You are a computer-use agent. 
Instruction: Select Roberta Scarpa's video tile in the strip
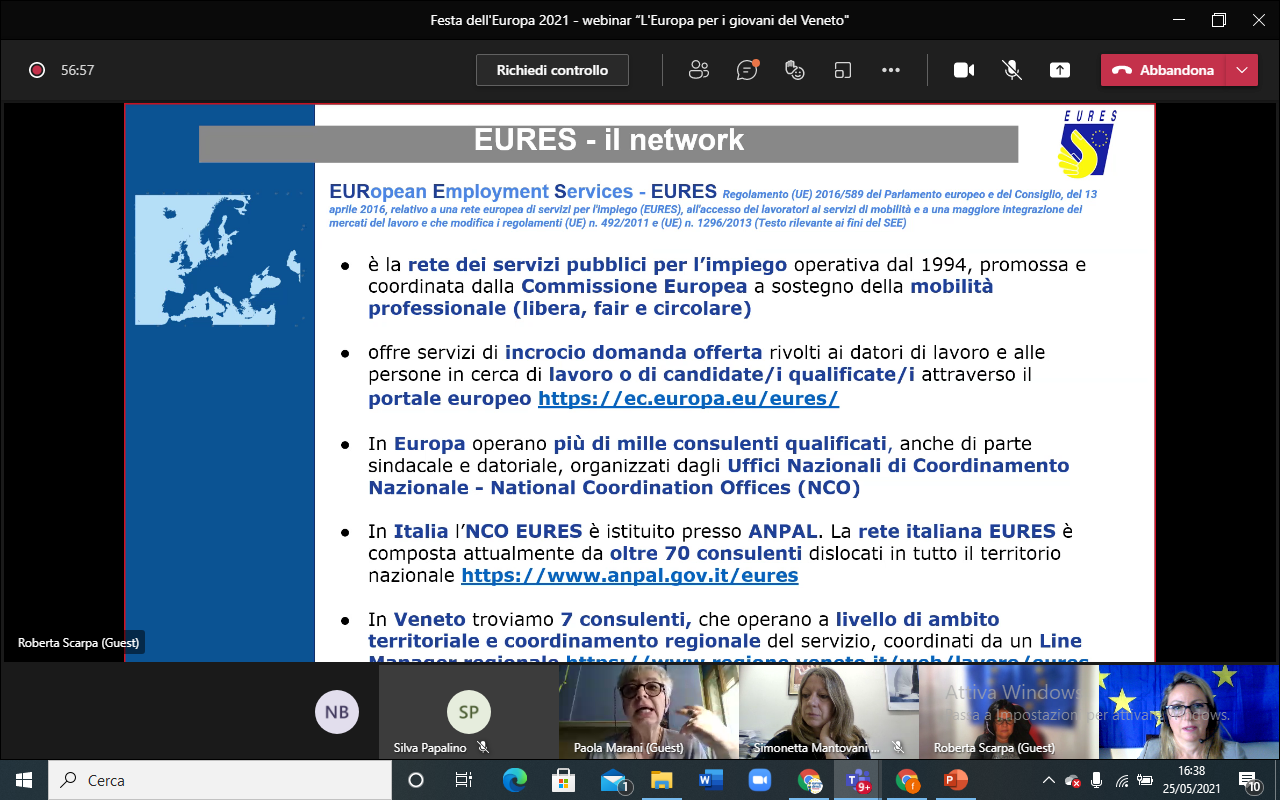pos(1008,712)
